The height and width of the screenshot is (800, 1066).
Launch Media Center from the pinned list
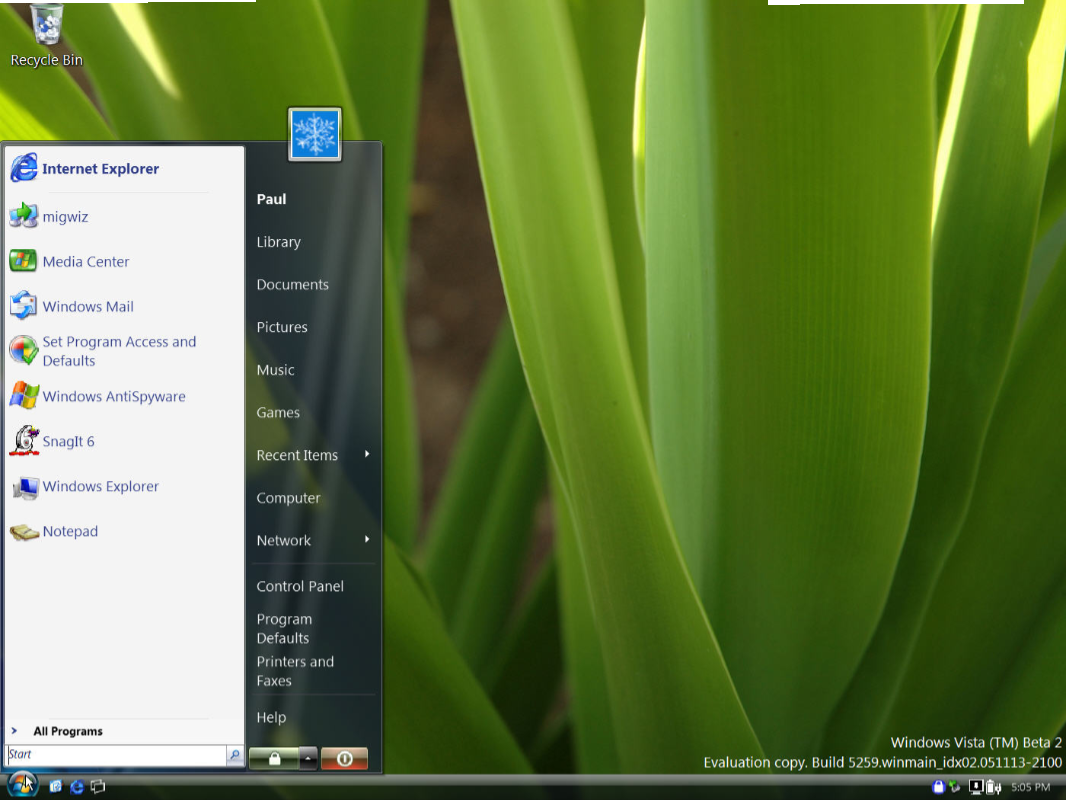[x=85, y=262]
